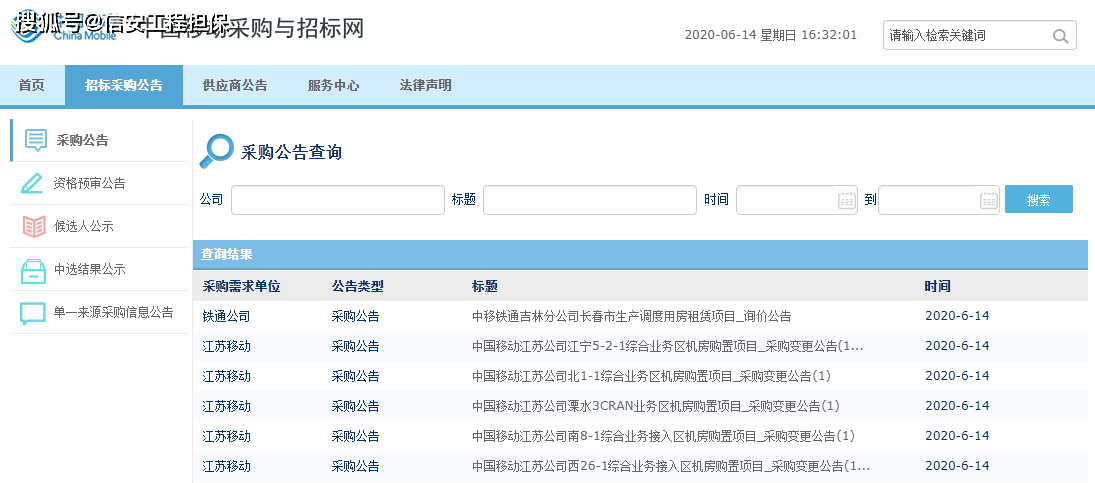
Task: Open the 单一来源采购信息公告 chat icon
Action: [33, 313]
